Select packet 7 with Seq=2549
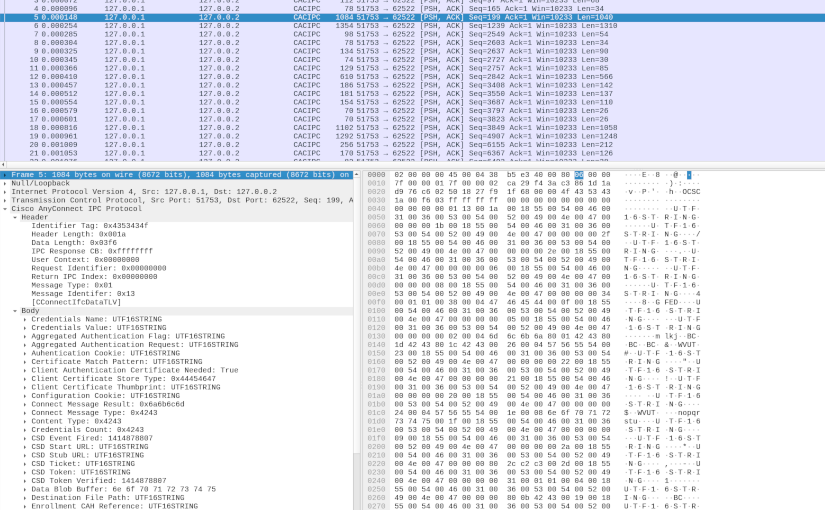The width and height of the screenshot is (825, 510). [412, 34]
